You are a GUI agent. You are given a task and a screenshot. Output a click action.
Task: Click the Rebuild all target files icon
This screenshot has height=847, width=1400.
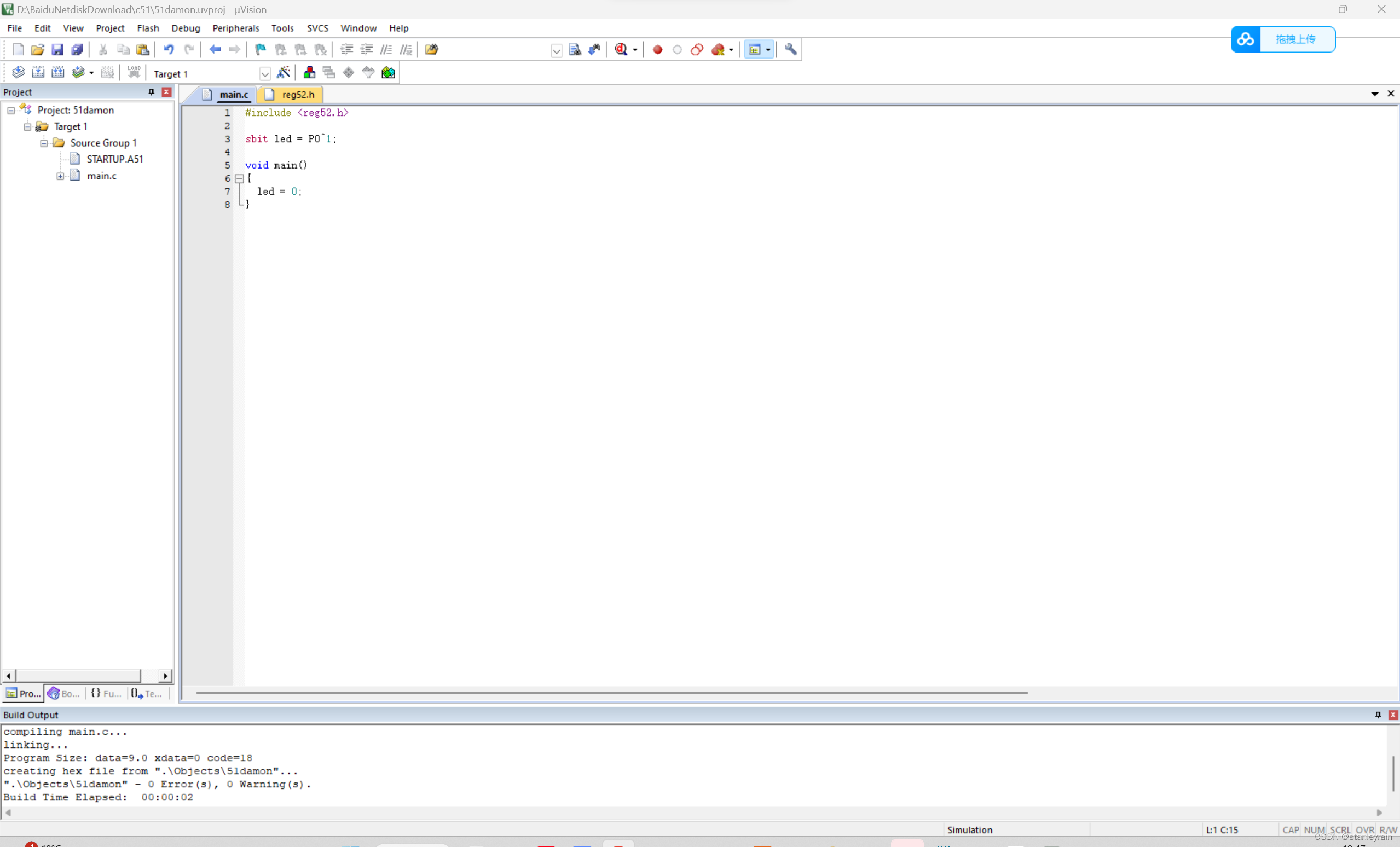click(58, 73)
